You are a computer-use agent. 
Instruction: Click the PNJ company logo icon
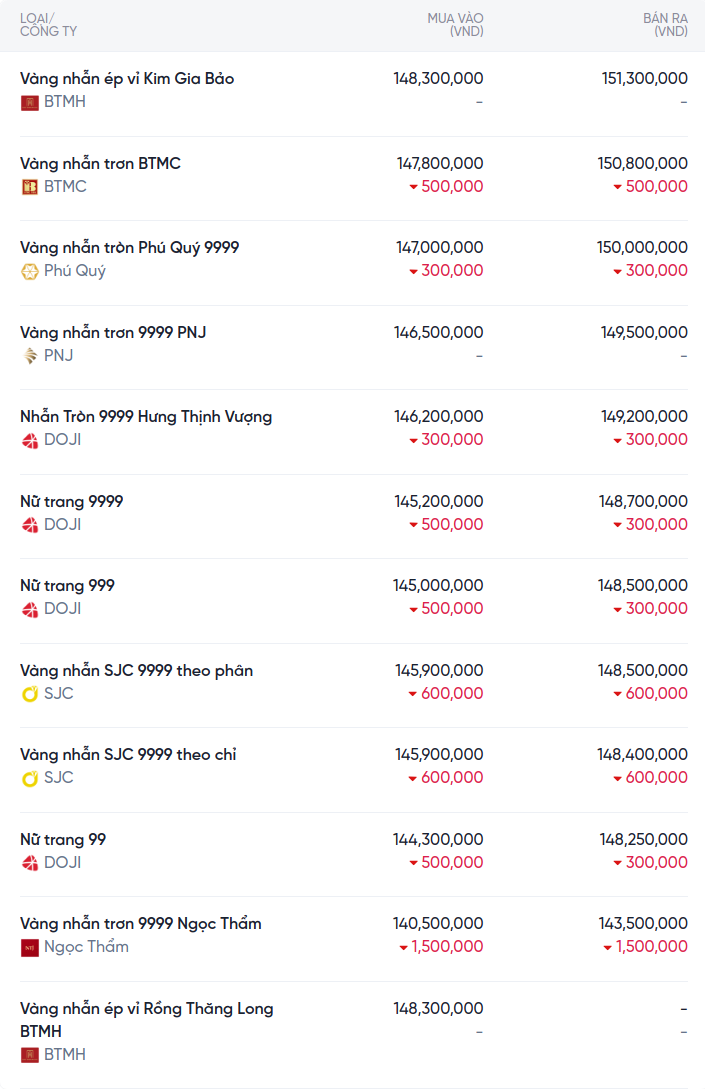tap(30, 356)
